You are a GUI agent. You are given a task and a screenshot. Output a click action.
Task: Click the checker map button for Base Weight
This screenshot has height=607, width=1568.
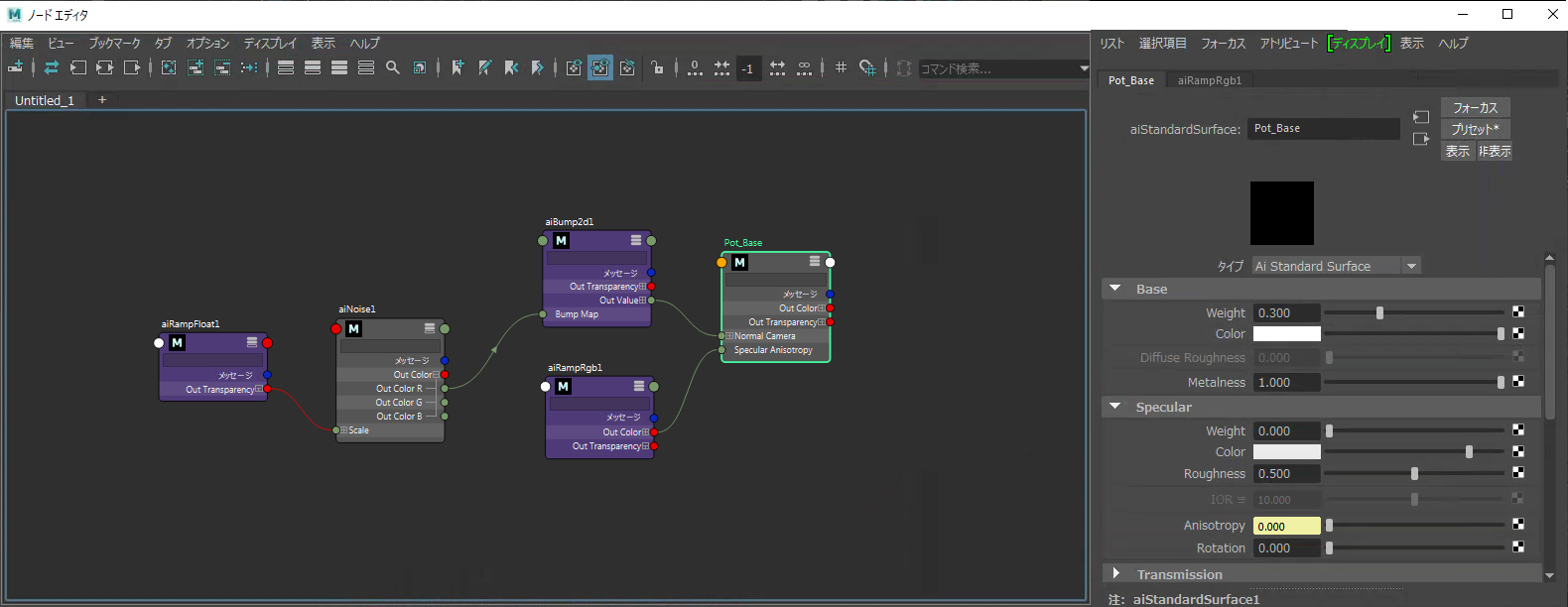click(x=1518, y=312)
